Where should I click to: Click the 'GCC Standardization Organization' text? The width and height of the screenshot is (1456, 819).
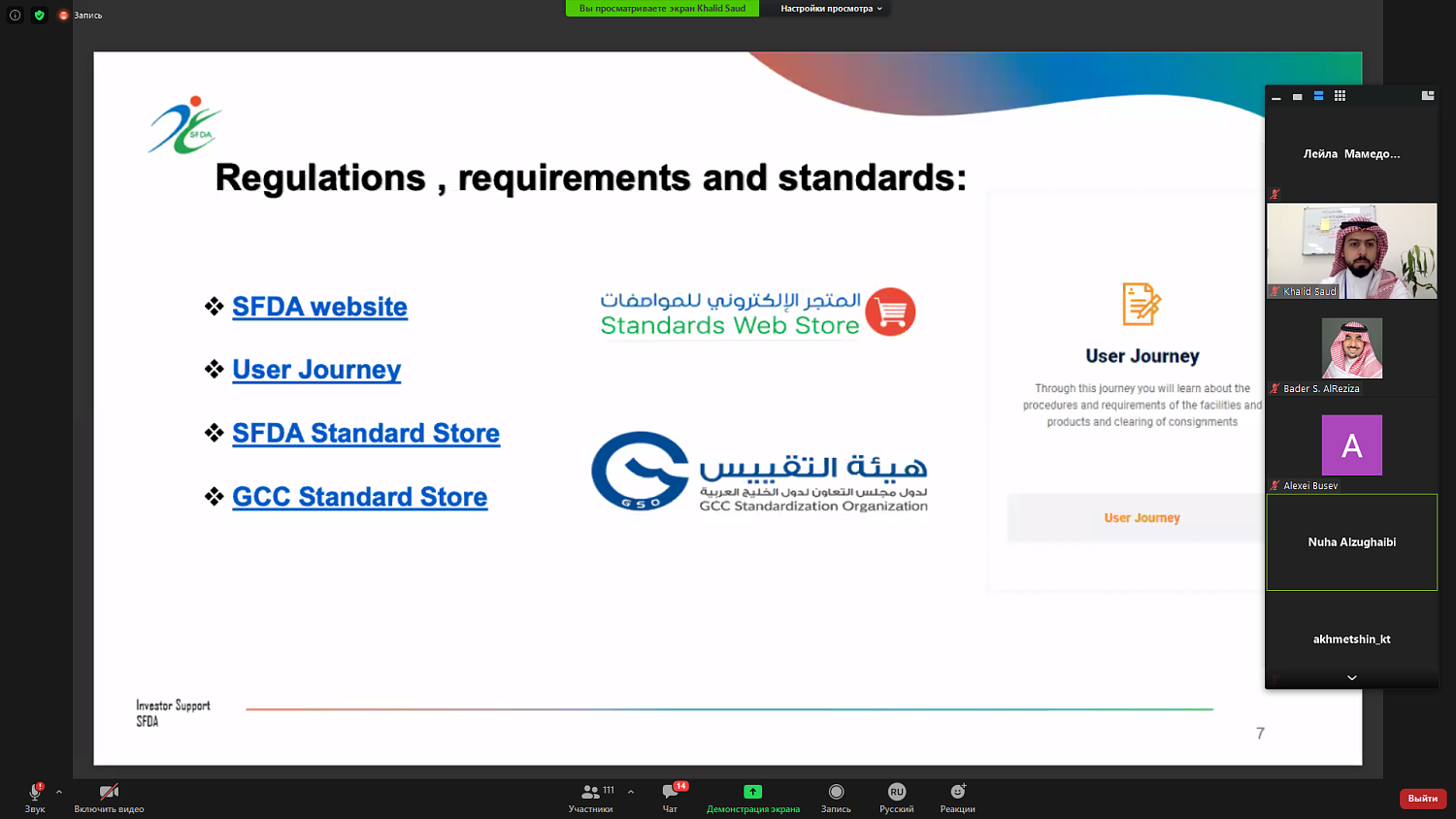[x=813, y=506]
